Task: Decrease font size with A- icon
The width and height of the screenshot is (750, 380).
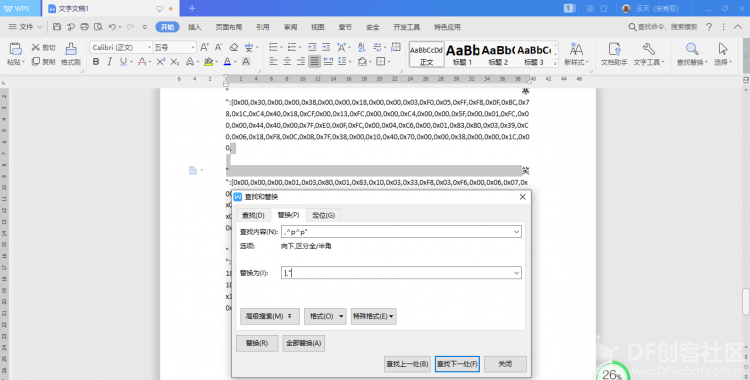Action: [x=219, y=47]
